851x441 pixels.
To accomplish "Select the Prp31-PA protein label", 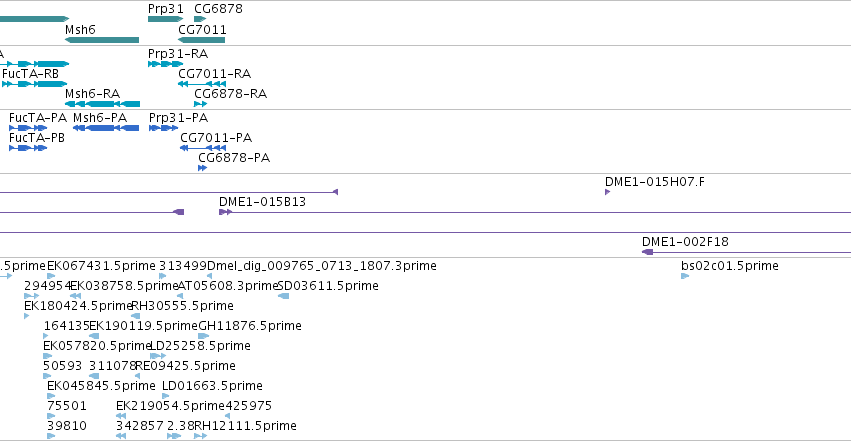I will point(178,118).
